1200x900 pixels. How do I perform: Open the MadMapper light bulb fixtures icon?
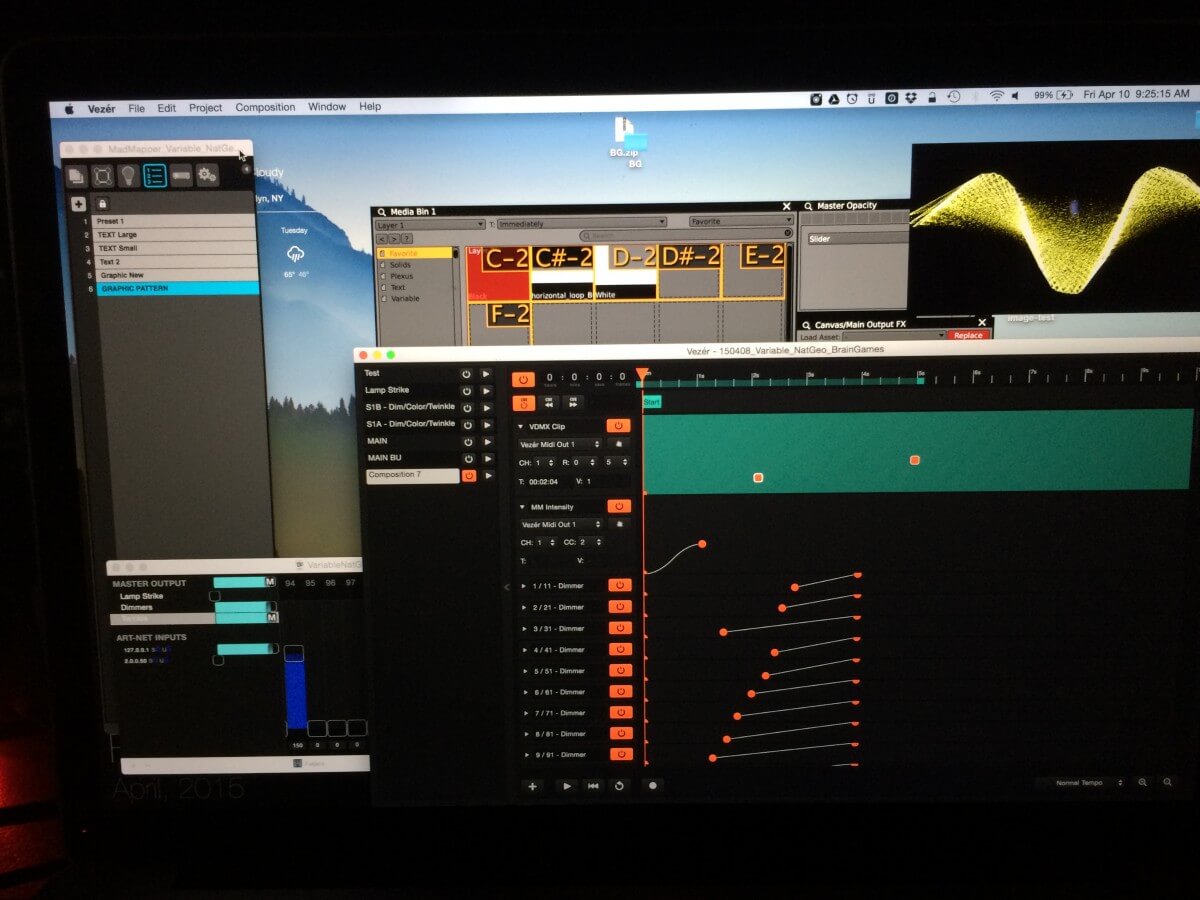tap(128, 176)
